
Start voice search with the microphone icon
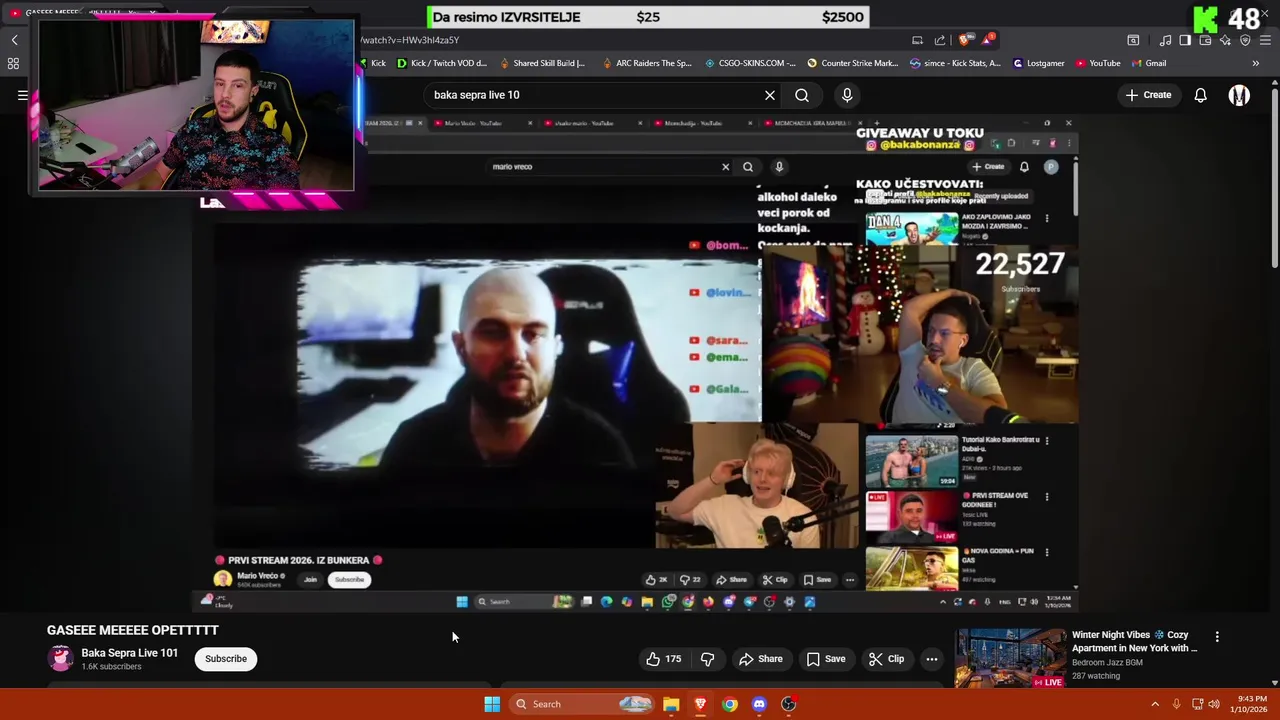coord(847,95)
